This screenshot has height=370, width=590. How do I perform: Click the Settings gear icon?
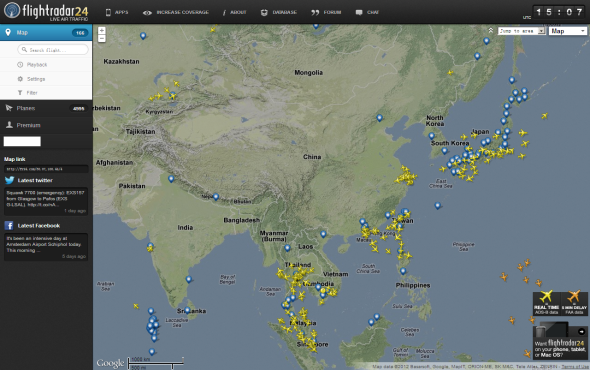20,79
